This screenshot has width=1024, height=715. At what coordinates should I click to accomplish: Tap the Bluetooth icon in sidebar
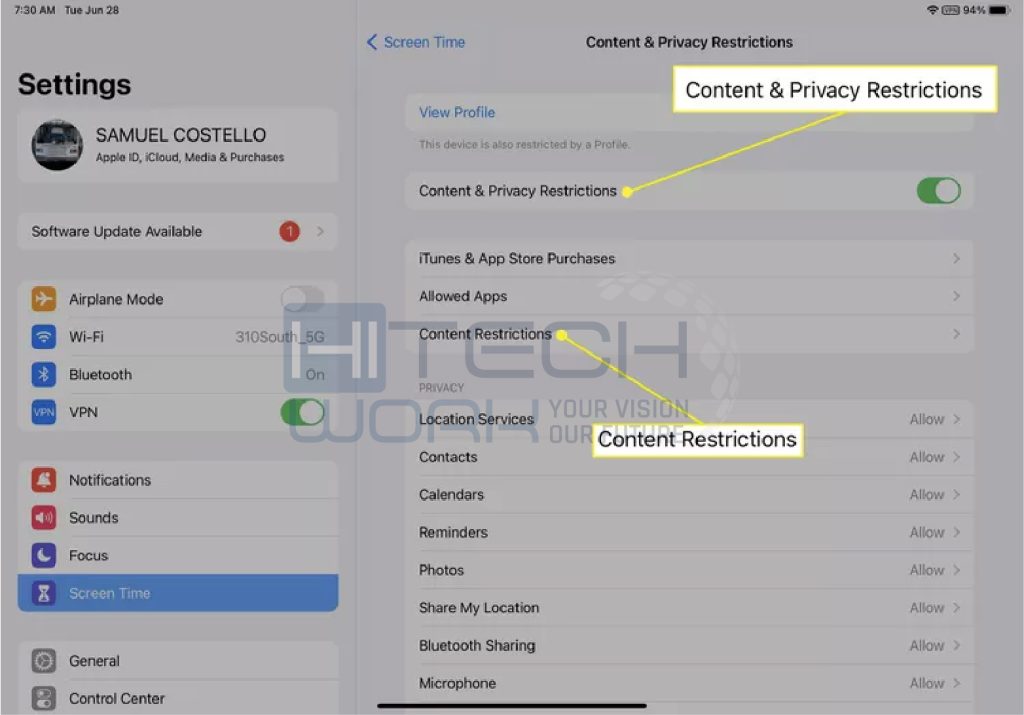tap(44, 374)
